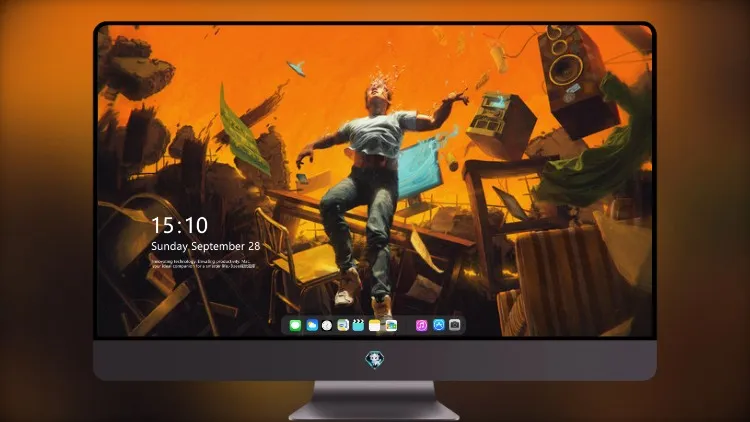Open the blue App Store icon
The image size is (750, 422).
click(x=439, y=325)
